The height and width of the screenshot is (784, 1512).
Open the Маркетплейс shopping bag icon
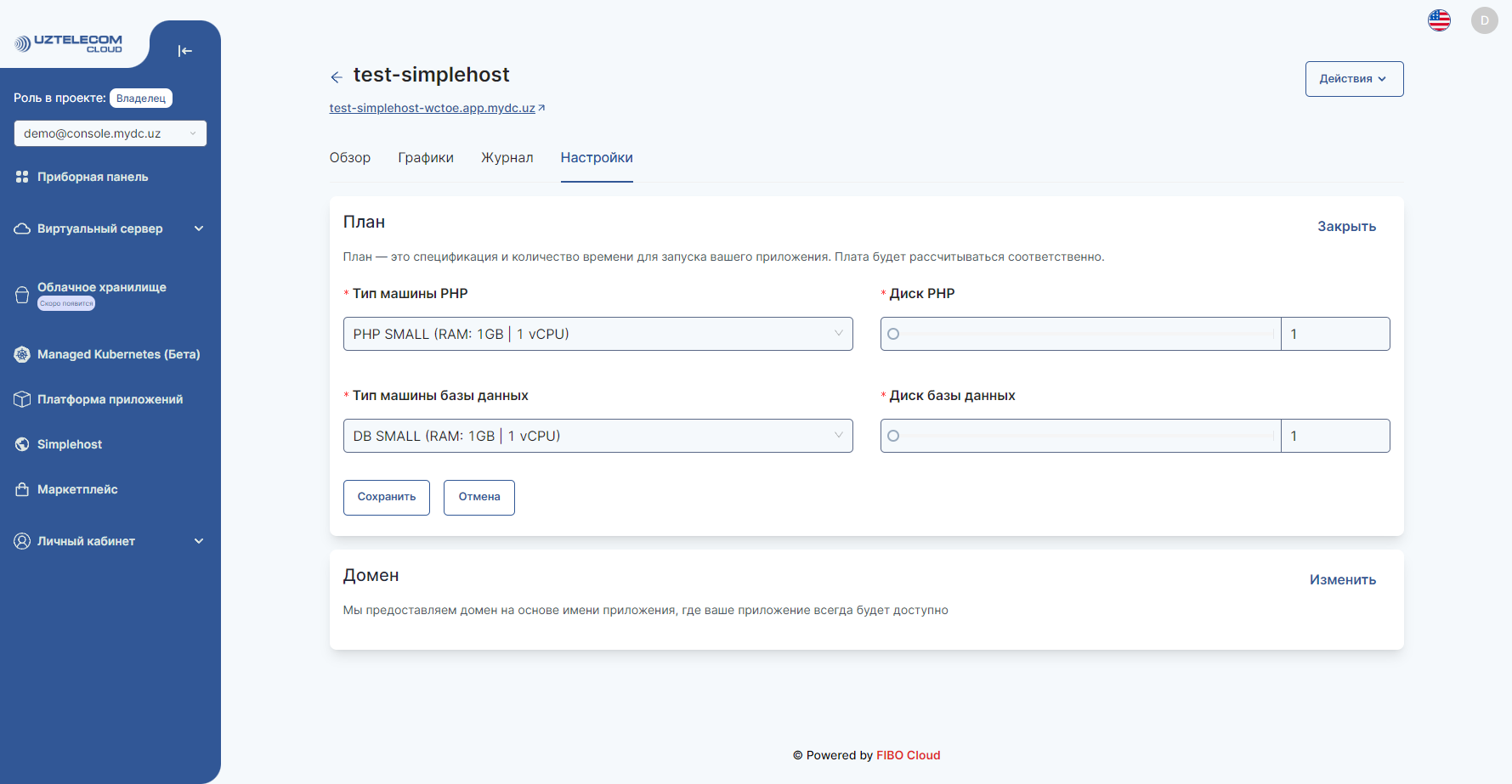coord(22,489)
